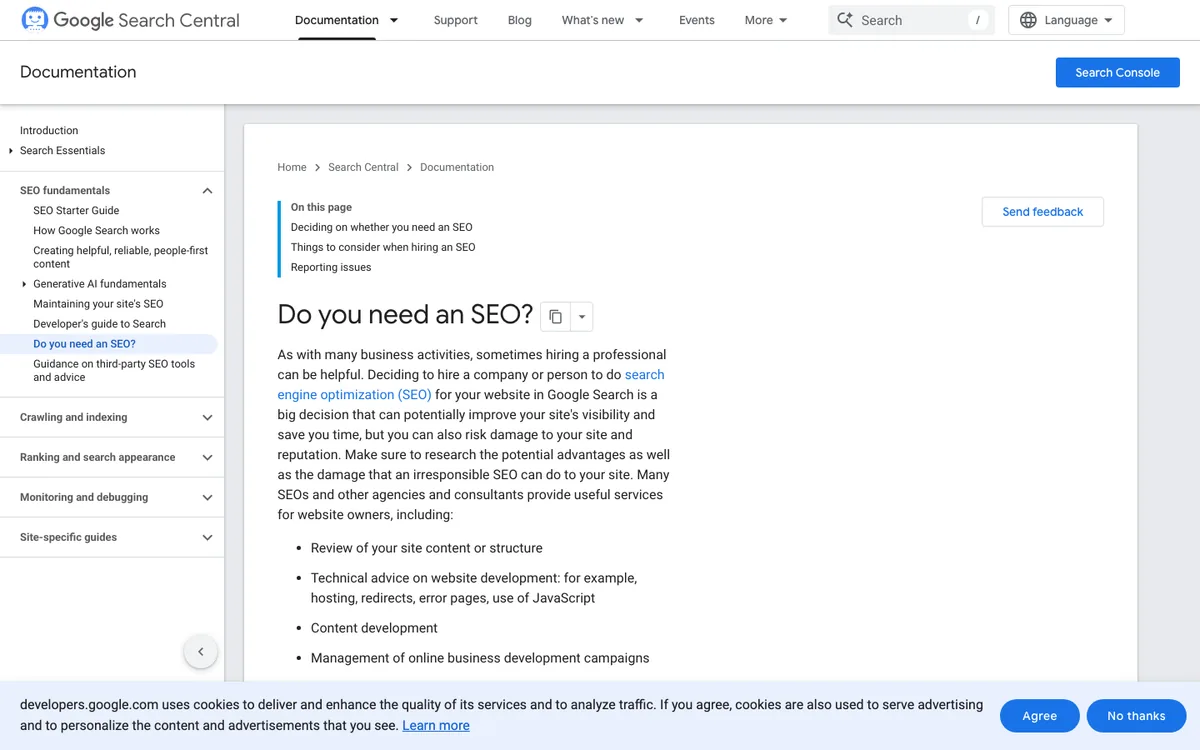1200x750 pixels.
Task: Open the Learn more cookie link
Action: pyautogui.click(x=436, y=725)
